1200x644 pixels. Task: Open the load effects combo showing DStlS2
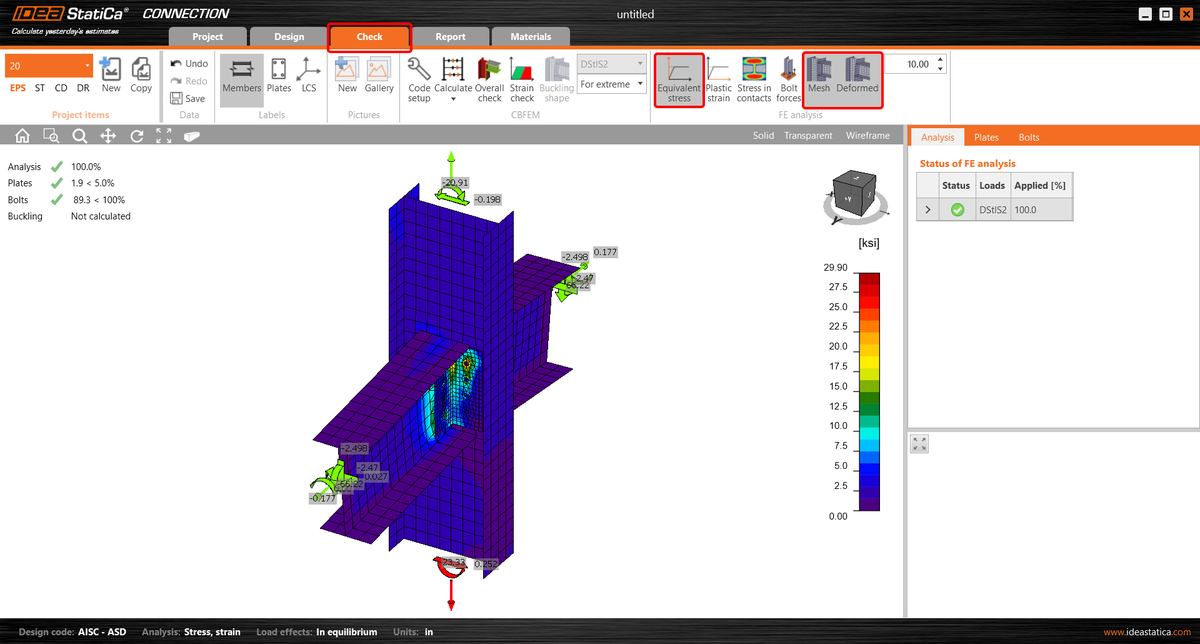(x=611, y=62)
